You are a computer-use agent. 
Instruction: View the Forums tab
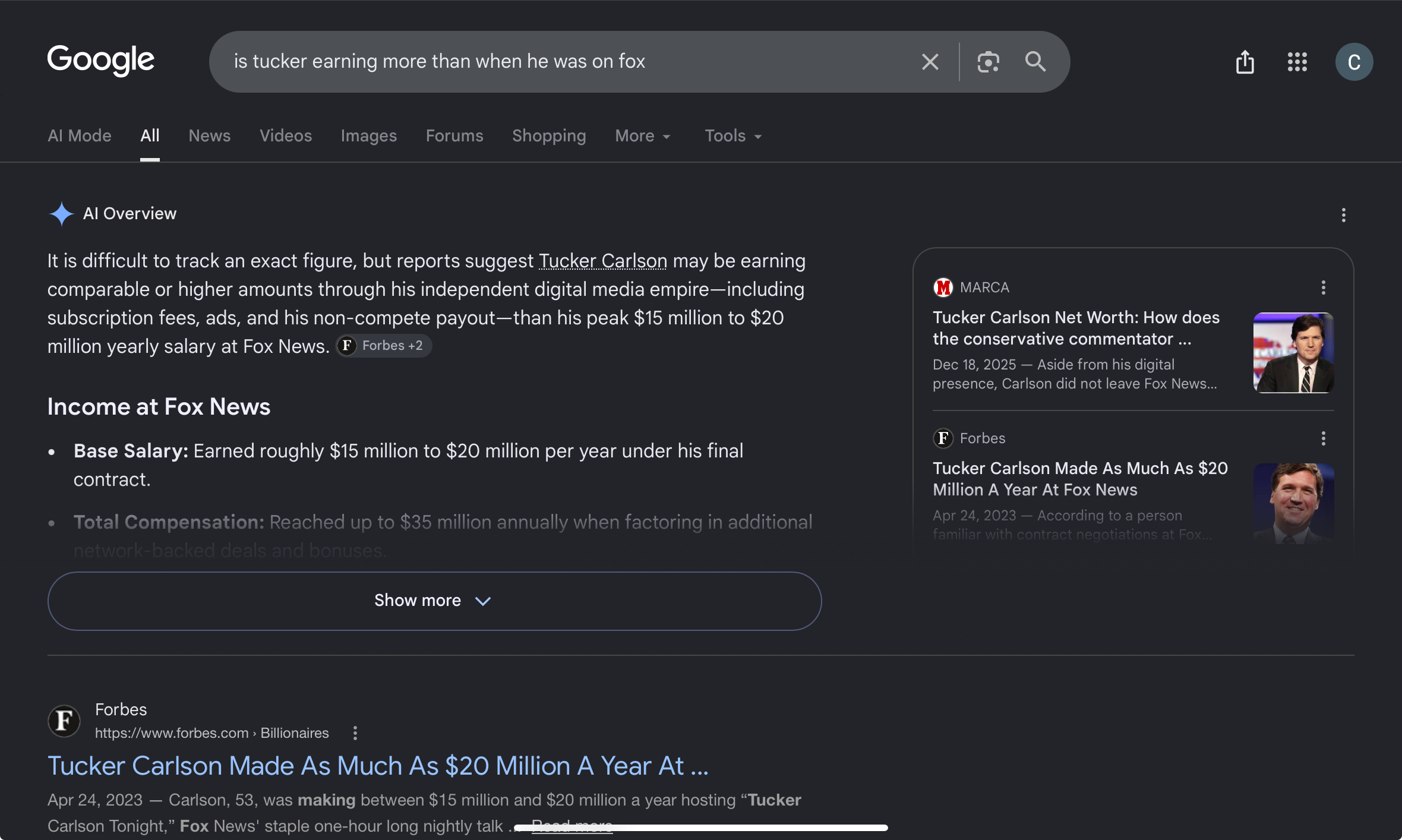[454, 135]
